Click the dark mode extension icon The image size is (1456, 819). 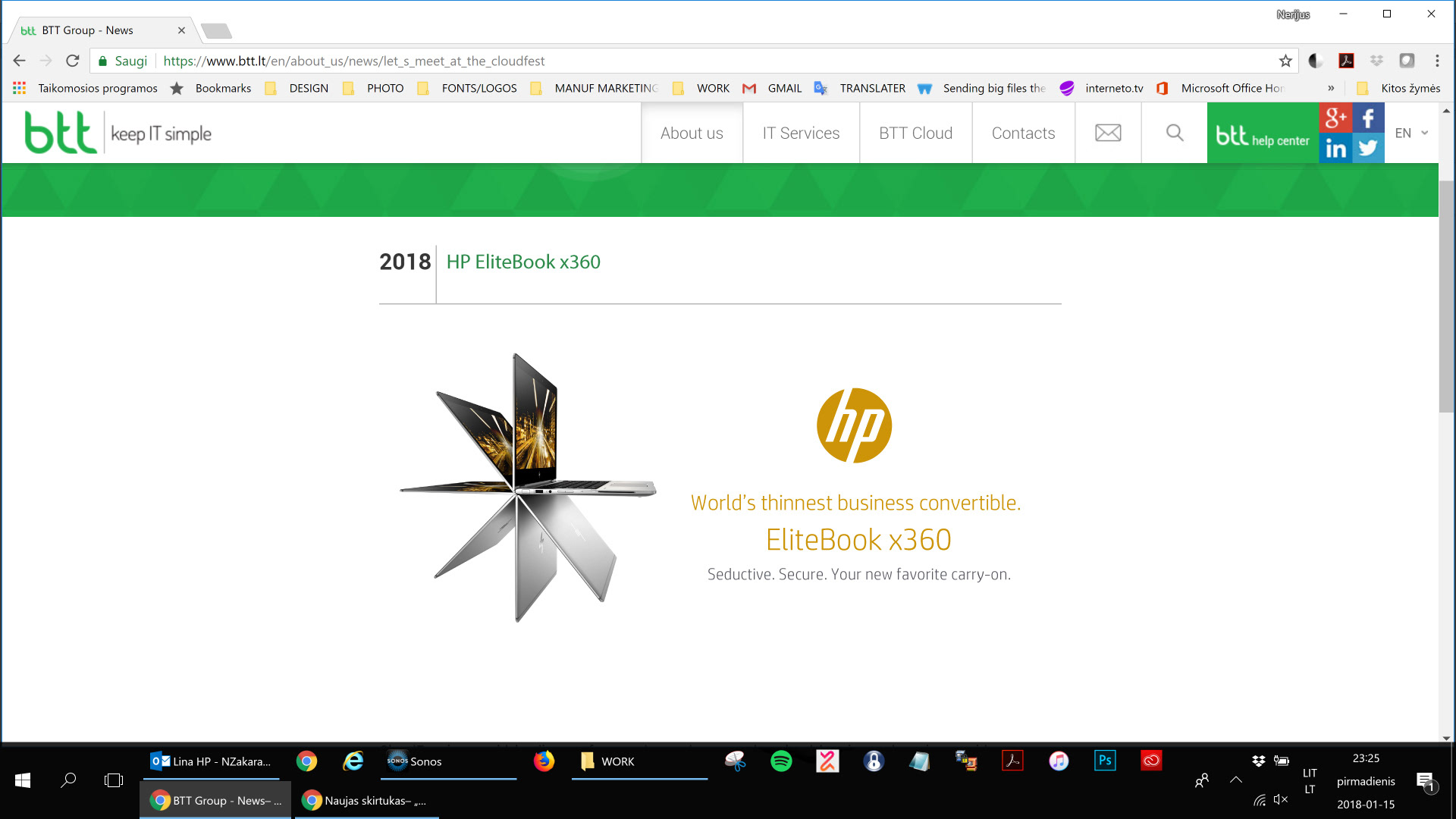(1316, 61)
